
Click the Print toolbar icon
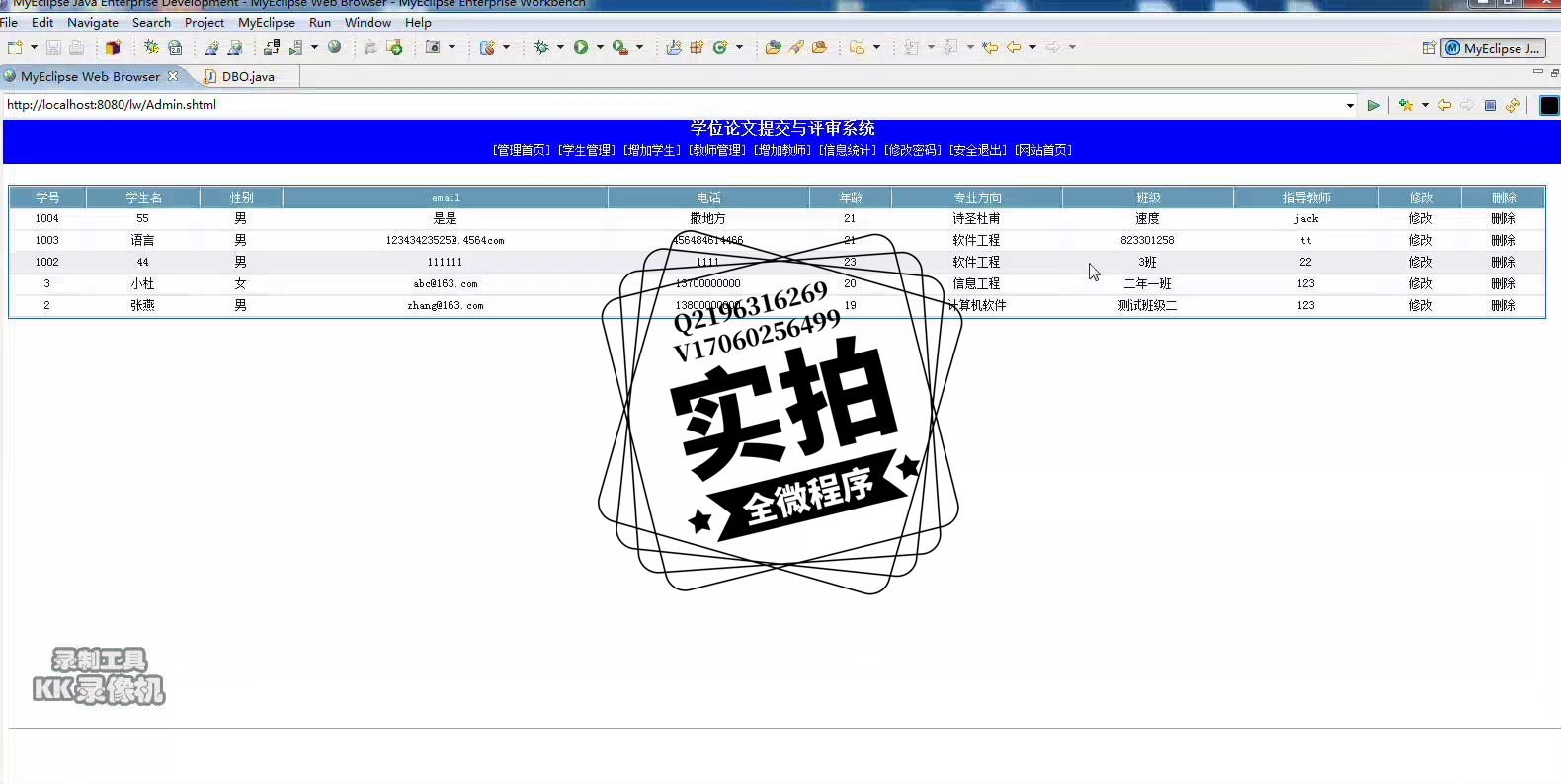(x=76, y=47)
